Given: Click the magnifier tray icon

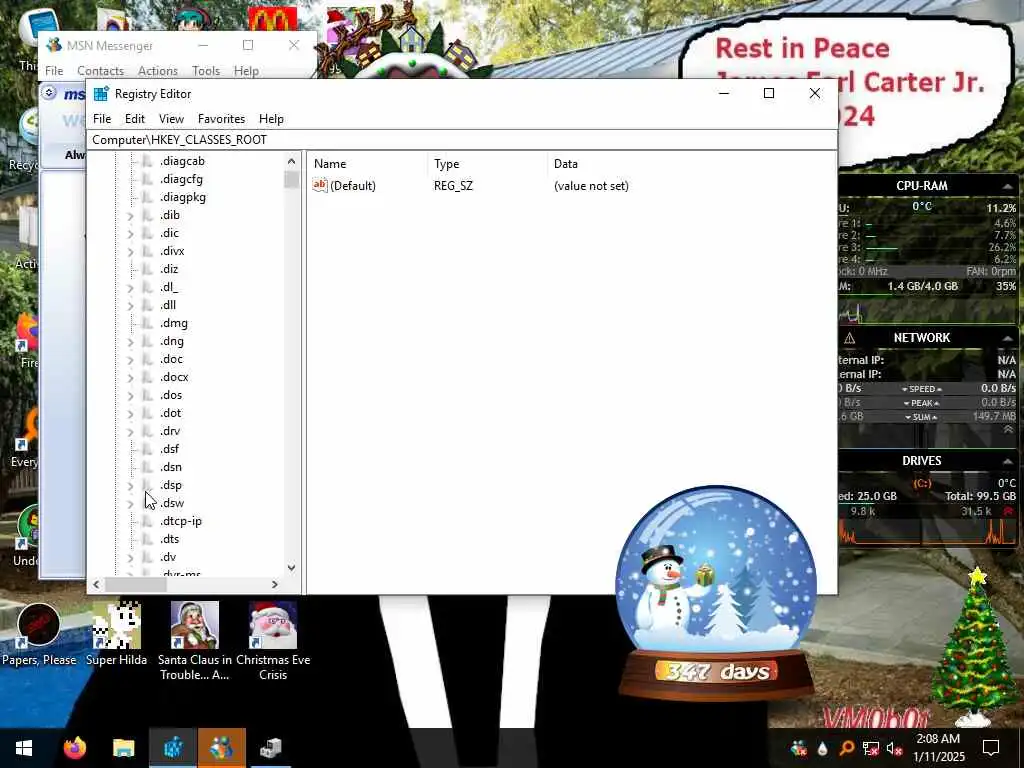Looking at the screenshot, I should point(846,748).
